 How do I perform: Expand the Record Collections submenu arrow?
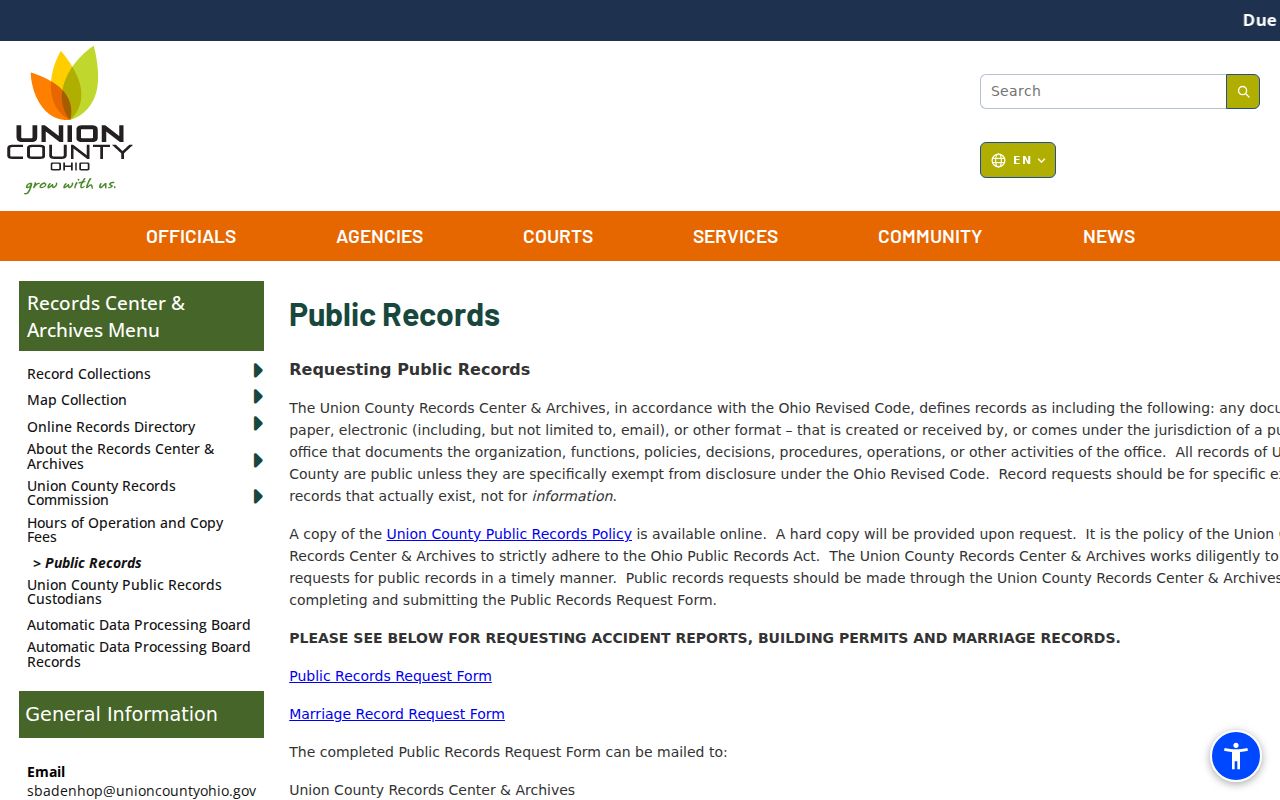pyautogui.click(x=258, y=371)
